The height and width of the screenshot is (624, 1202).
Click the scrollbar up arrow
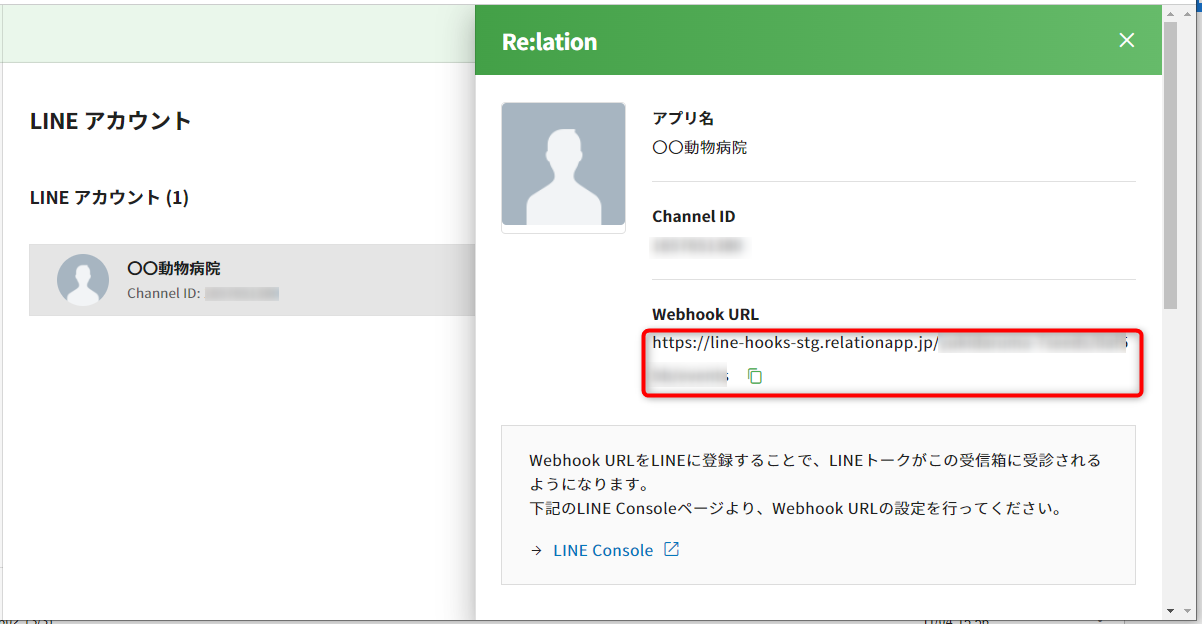[x=1171, y=12]
